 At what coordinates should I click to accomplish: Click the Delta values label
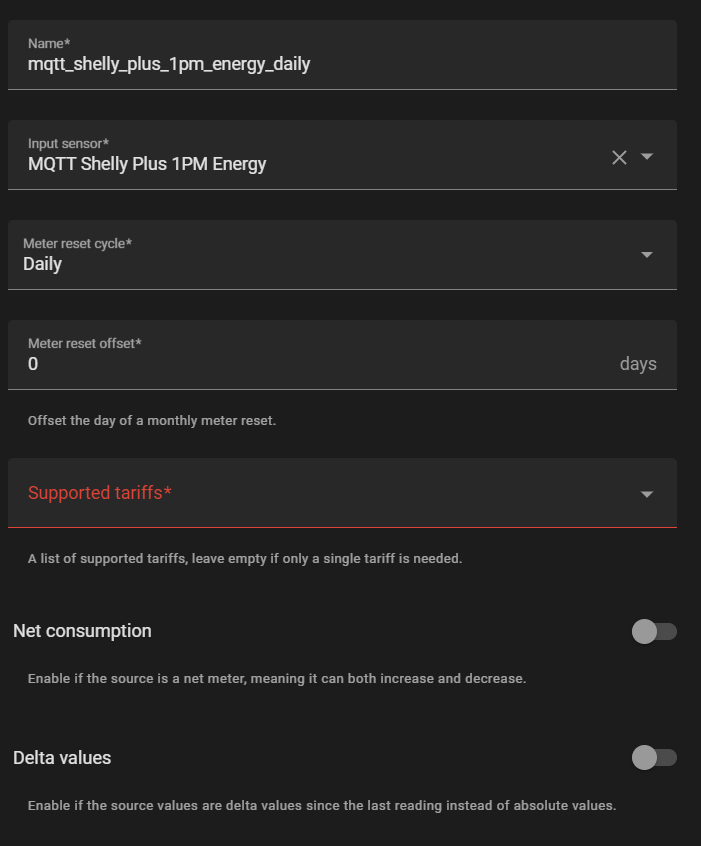pos(62,758)
